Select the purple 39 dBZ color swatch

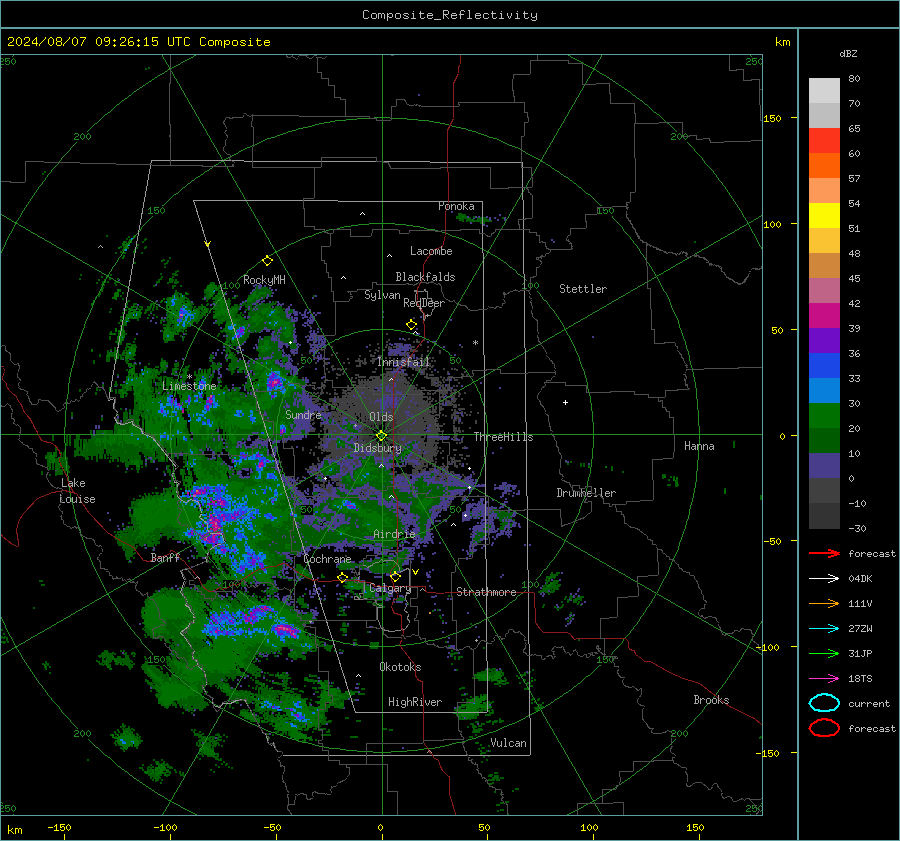[x=824, y=340]
